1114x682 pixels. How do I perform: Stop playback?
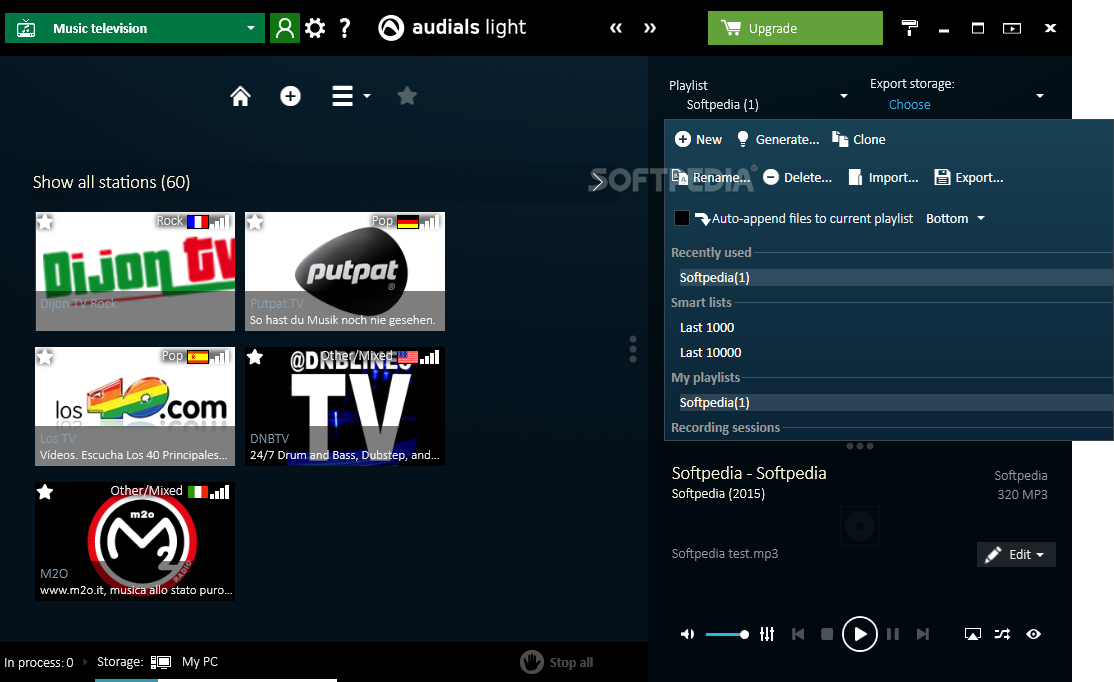(x=827, y=634)
